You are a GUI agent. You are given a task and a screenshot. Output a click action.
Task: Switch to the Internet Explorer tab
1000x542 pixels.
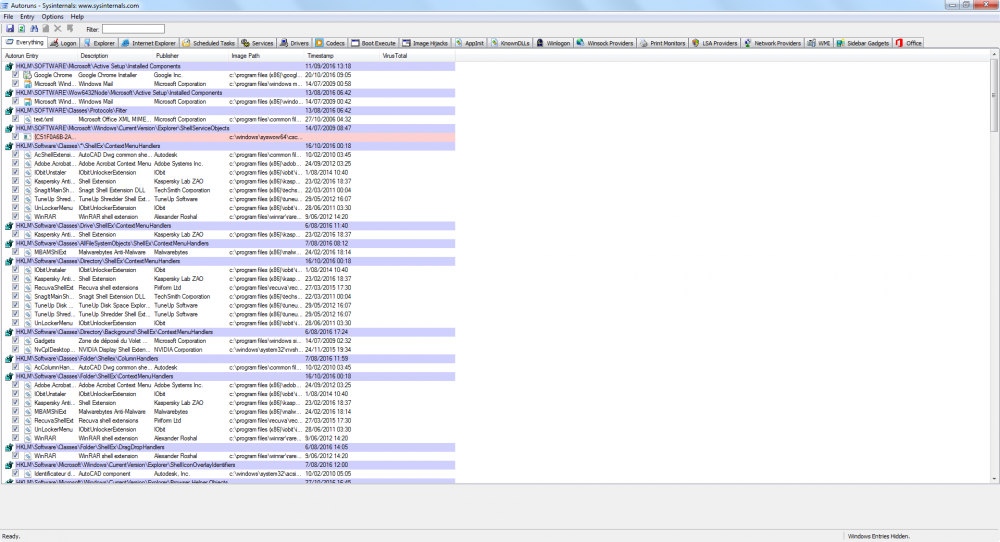[149, 43]
